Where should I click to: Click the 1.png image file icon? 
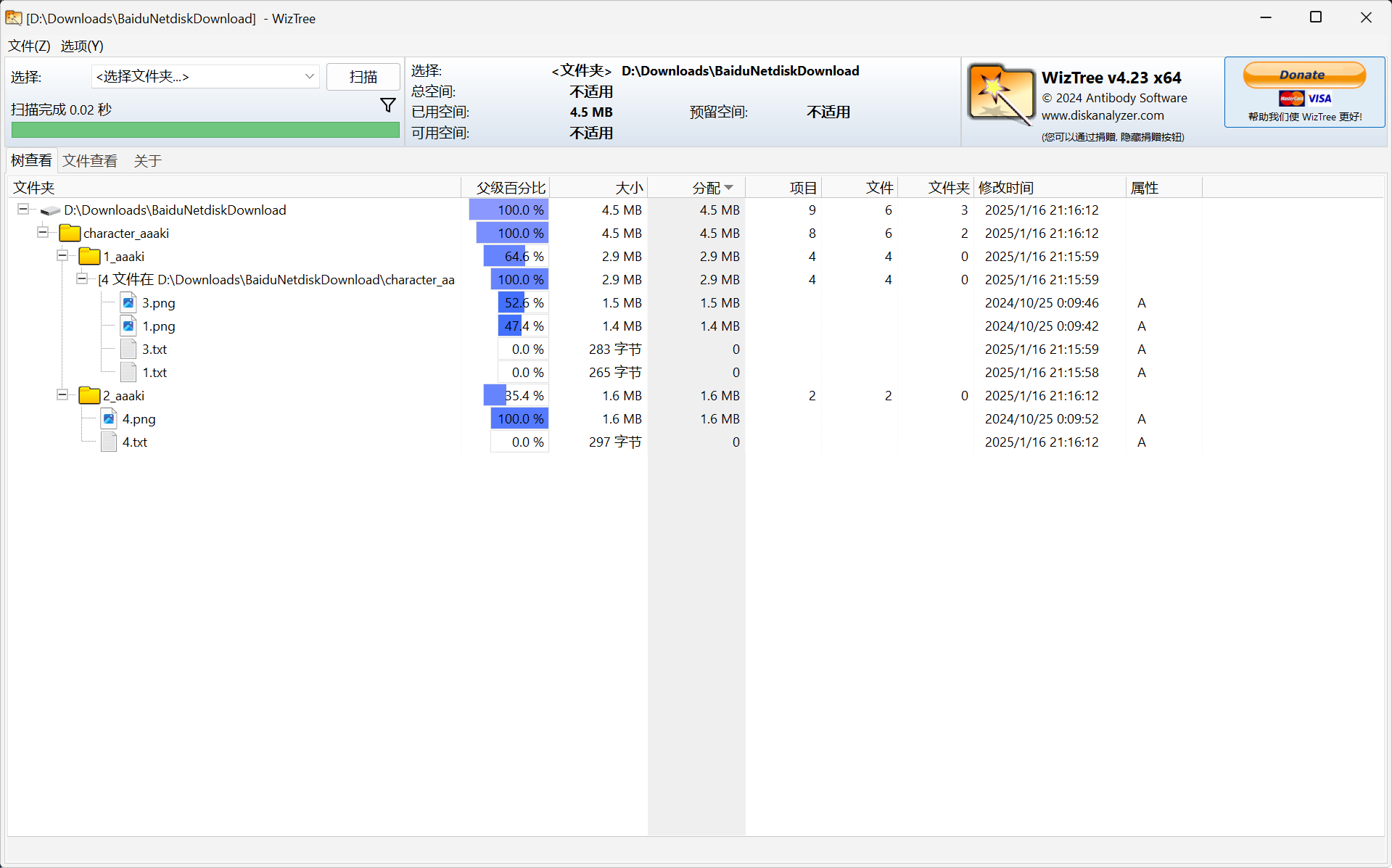click(x=128, y=326)
